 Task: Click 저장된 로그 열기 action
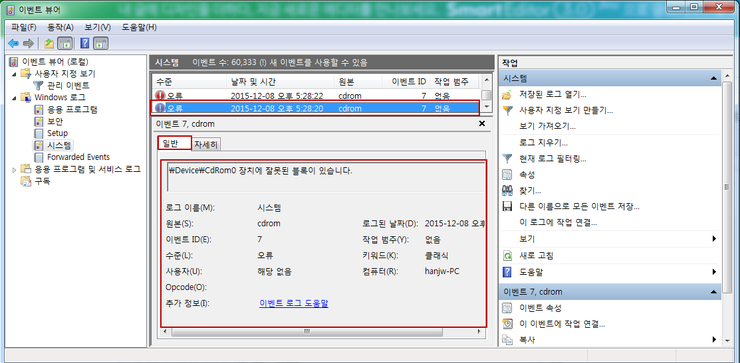[553, 95]
